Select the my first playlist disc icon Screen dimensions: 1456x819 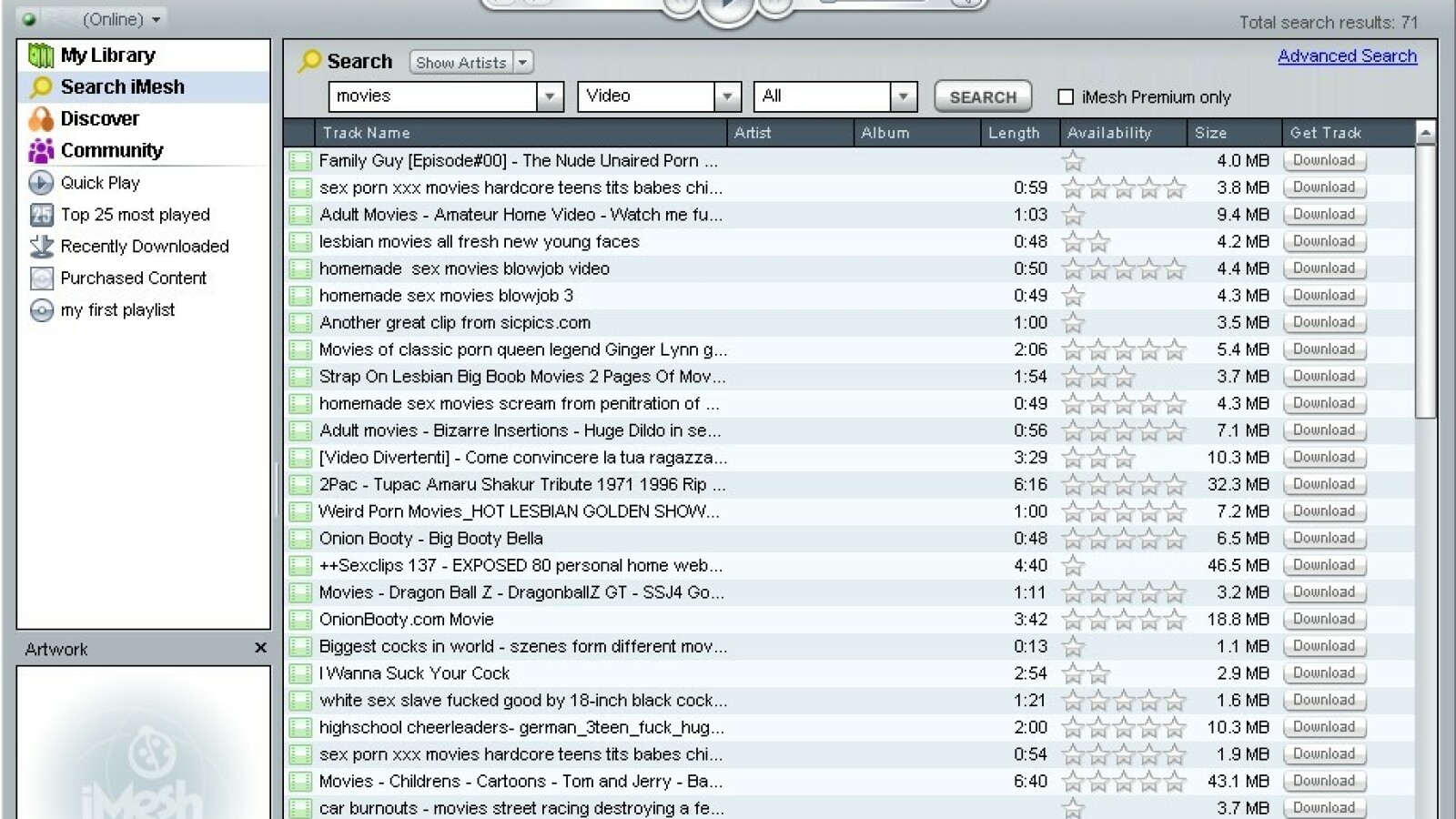[x=41, y=310]
